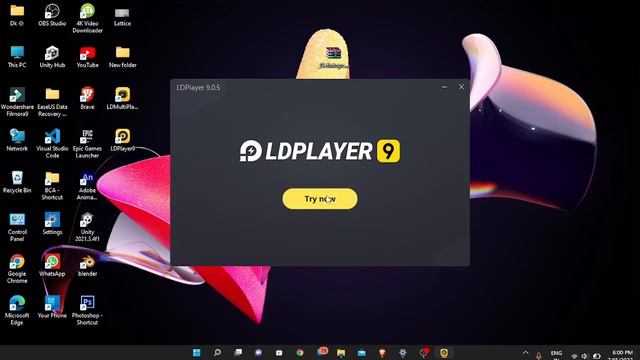Show hidden system tray icons
This screenshot has height=360, width=640.
click(x=525, y=353)
